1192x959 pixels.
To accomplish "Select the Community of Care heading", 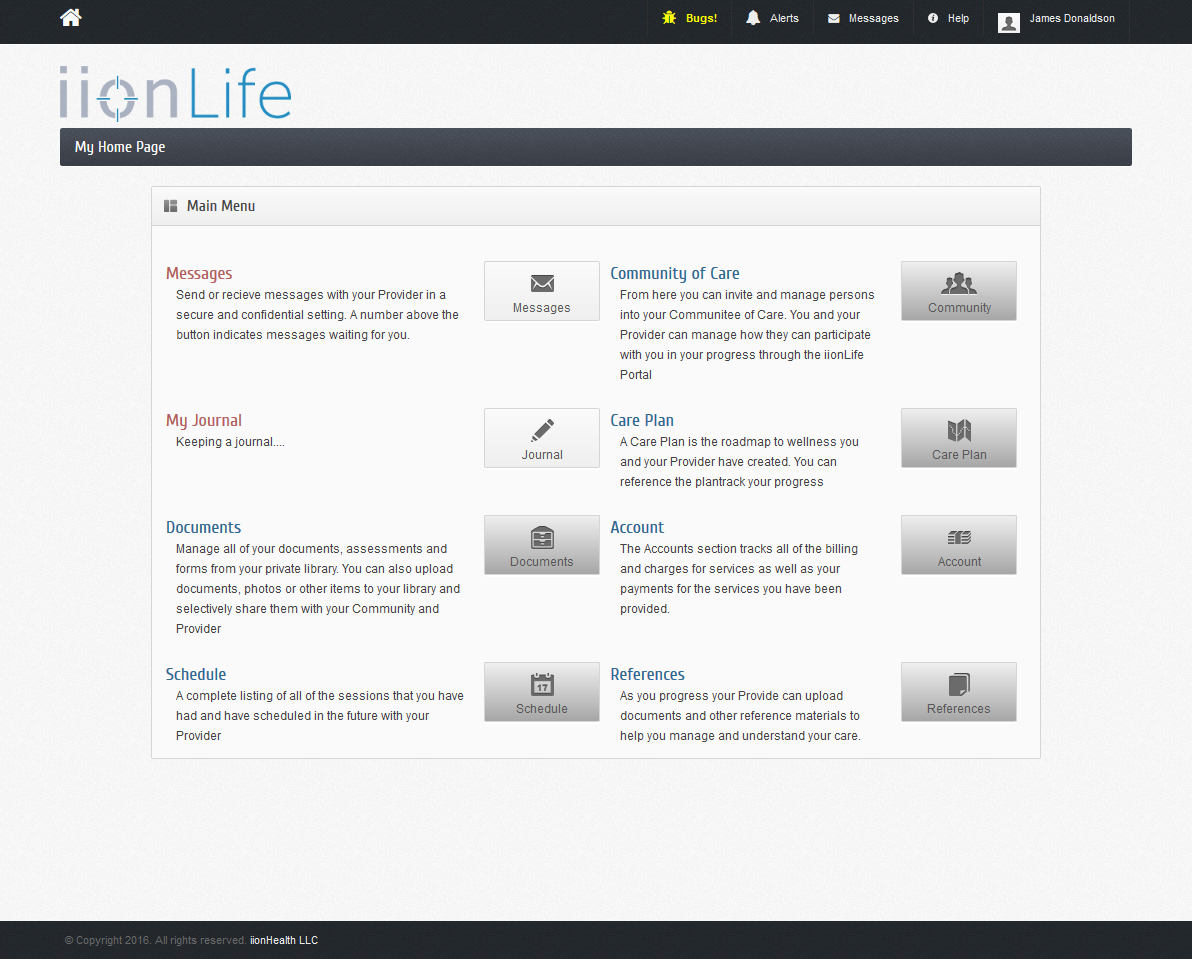I will click(675, 273).
